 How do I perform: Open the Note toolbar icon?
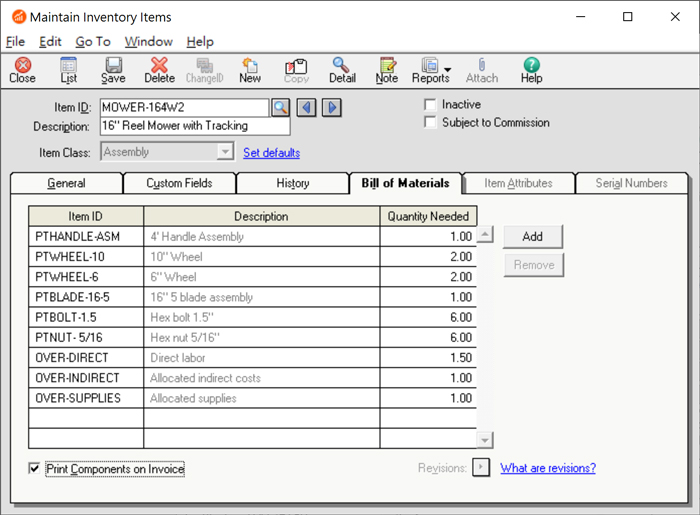point(387,71)
